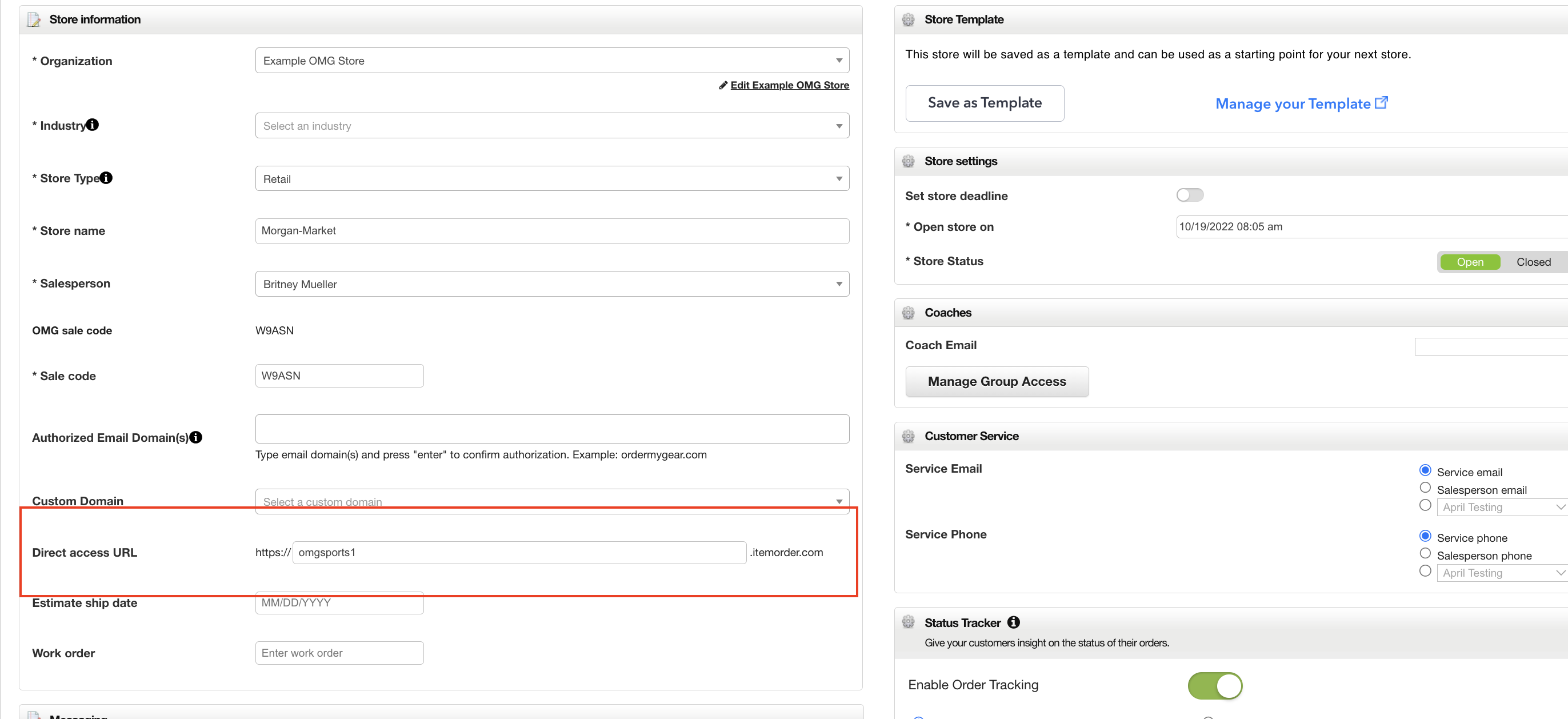Set Store Status to Open
1568x719 pixels.
pyautogui.click(x=1470, y=262)
